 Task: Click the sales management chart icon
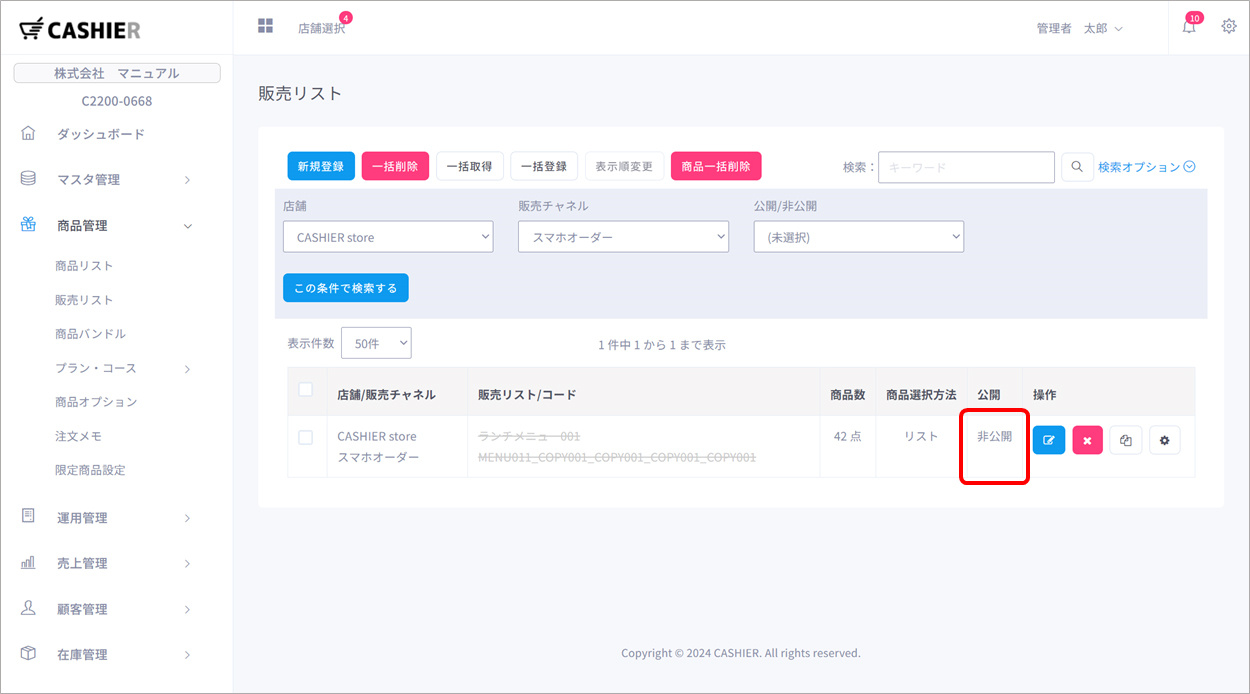[x=28, y=563]
